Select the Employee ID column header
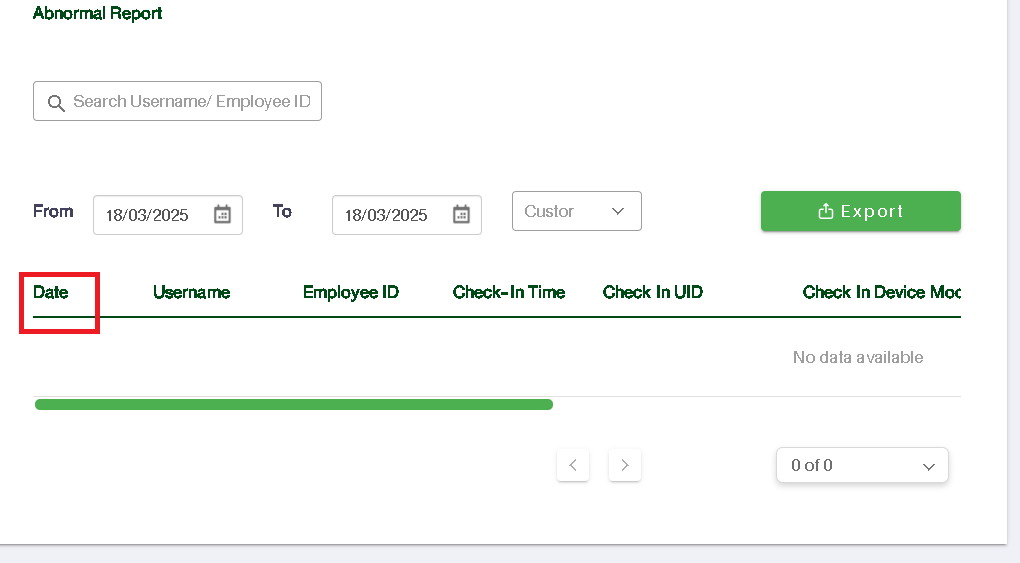Viewport: 1020px width, 563px height. tap(351, 292)
